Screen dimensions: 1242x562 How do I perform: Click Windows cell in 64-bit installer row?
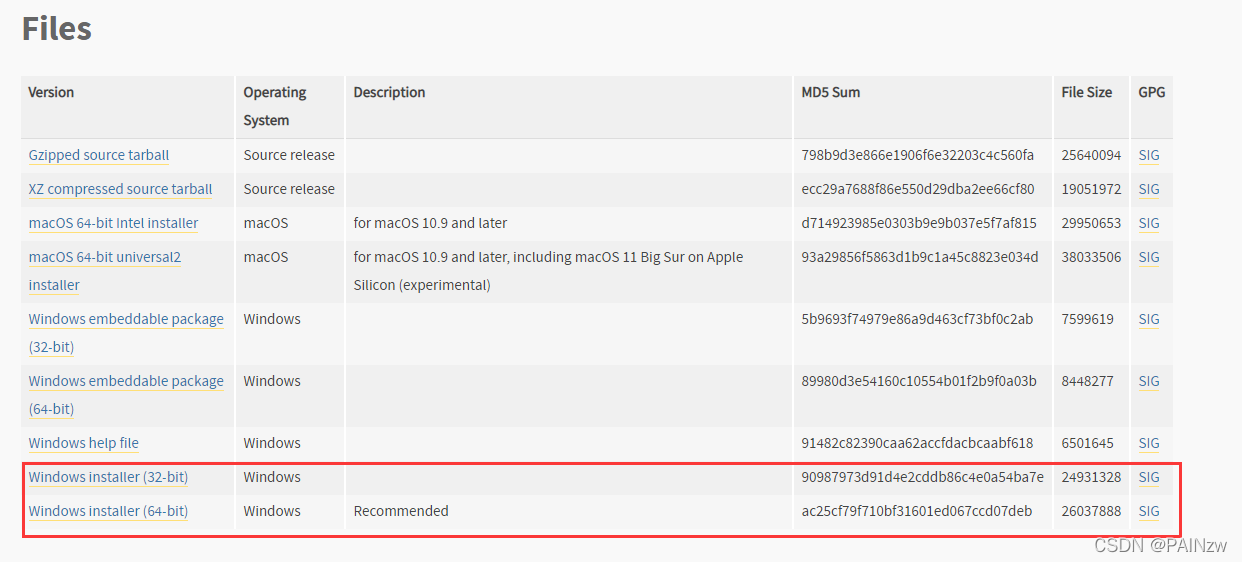tap(272, 511)
